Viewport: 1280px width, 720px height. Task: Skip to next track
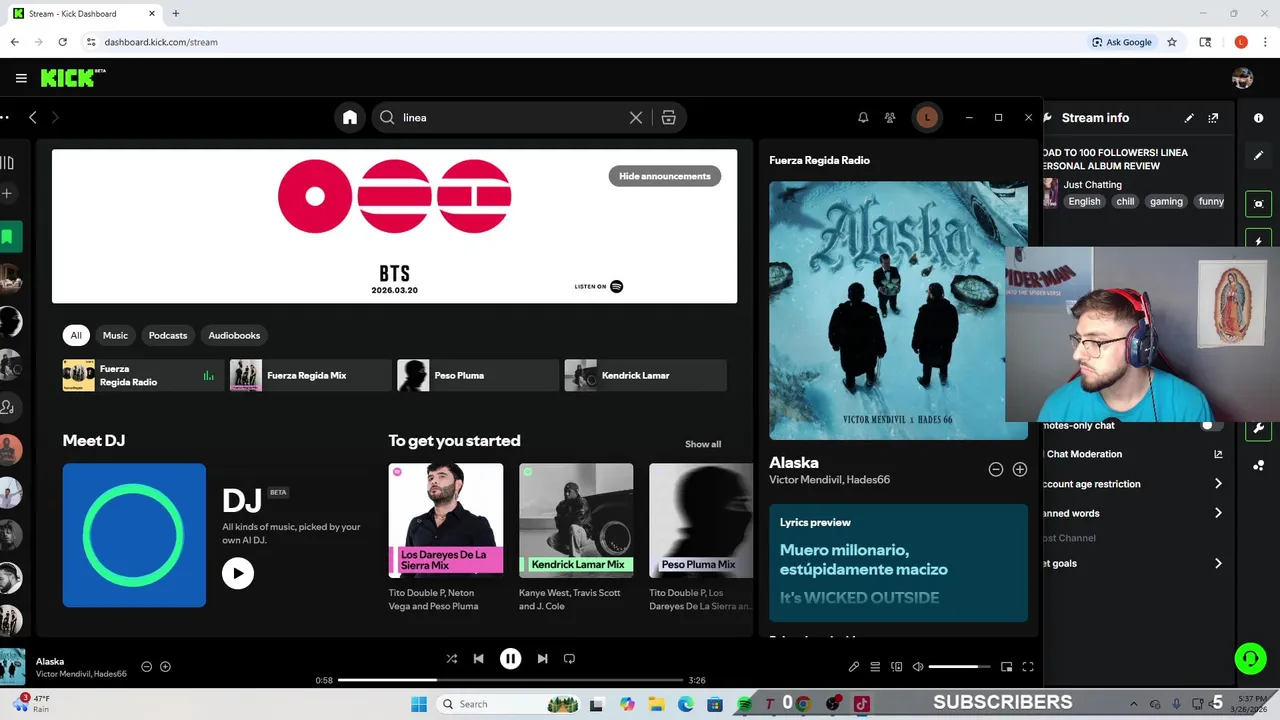542,659
